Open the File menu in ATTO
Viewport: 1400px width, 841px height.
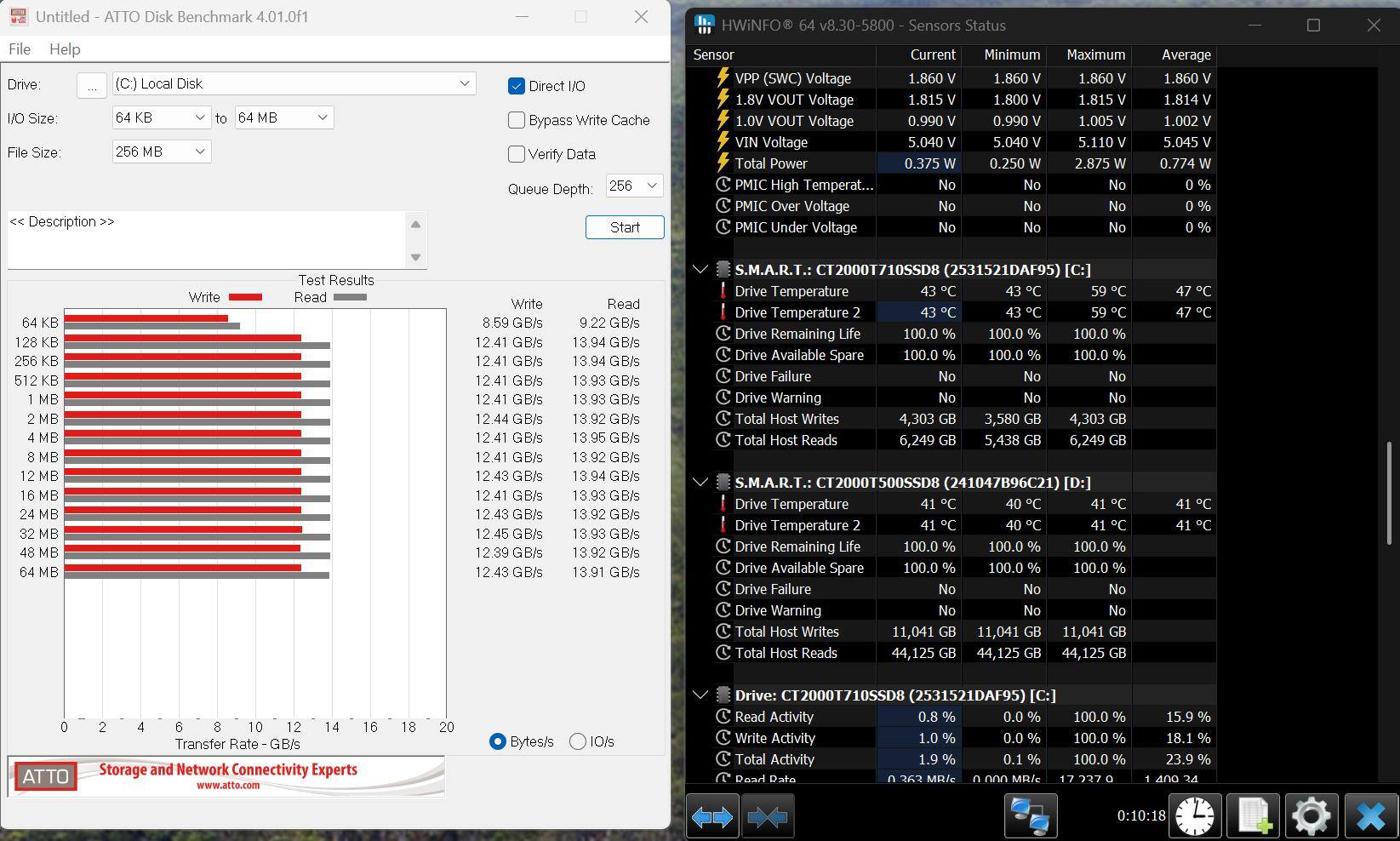click(19, 49)
